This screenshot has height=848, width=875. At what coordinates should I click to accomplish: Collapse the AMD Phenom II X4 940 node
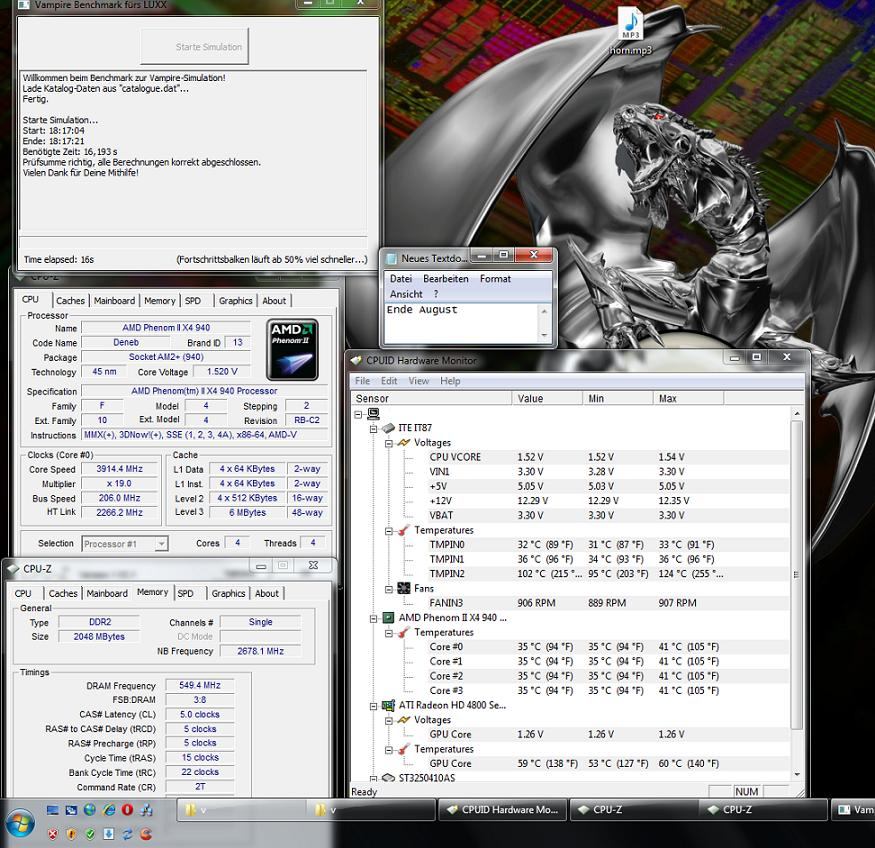point(374,618)
